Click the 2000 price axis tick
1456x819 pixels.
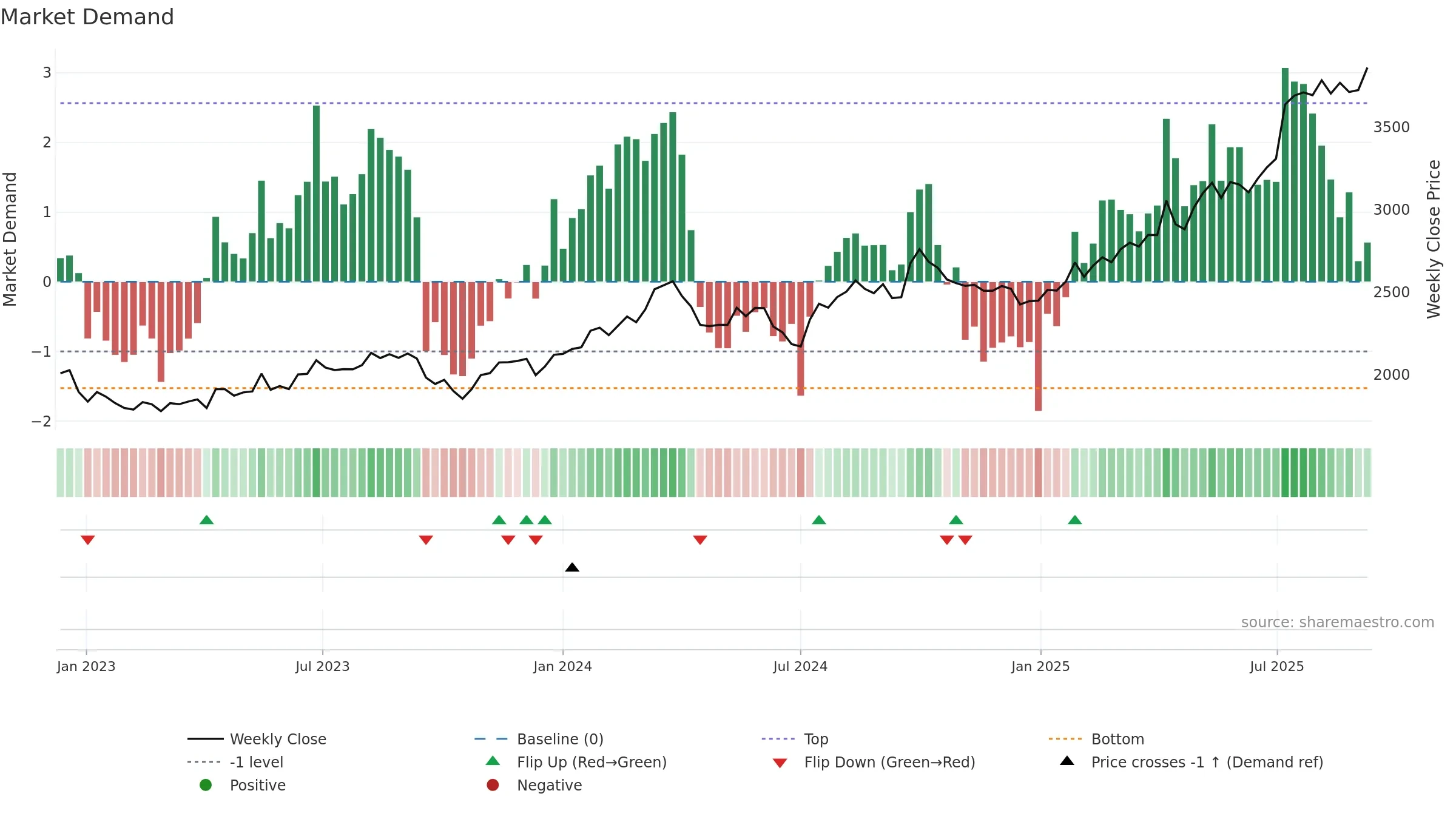point(1392,375)
